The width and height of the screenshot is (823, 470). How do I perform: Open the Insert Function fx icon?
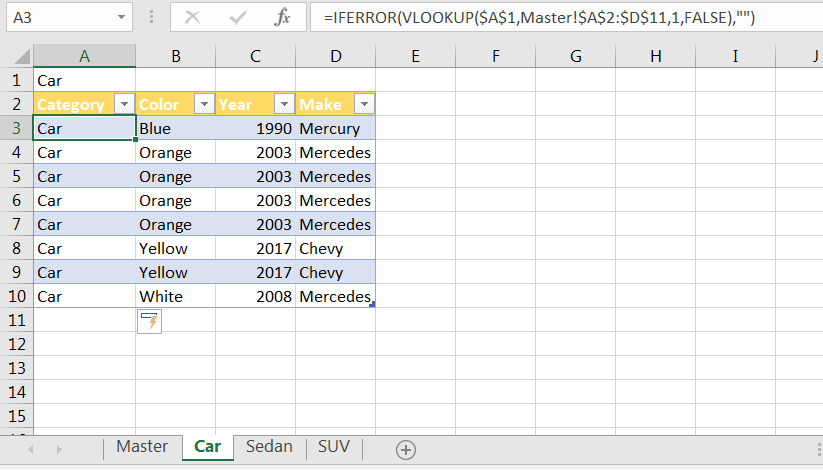pyautogui.click(x=282, y=17)
